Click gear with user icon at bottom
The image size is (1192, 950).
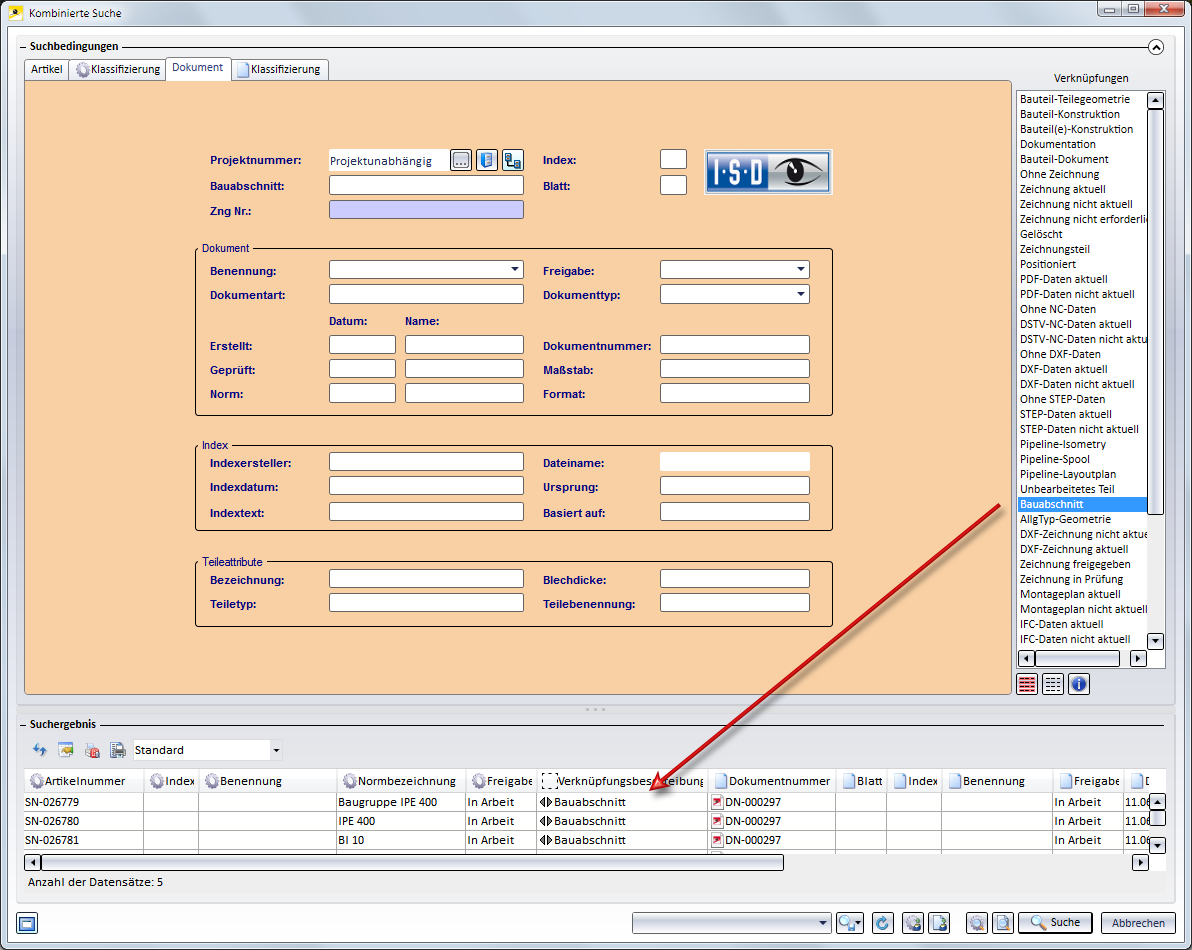click(913, 923)
